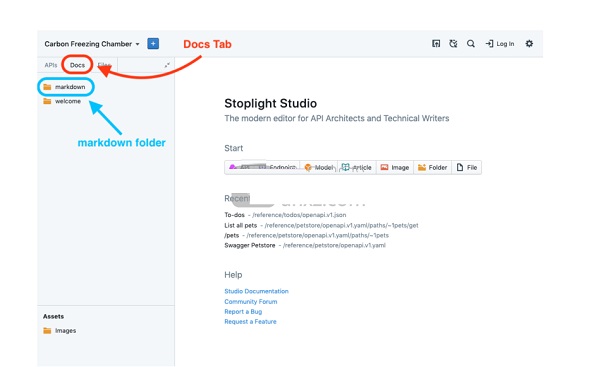Viewport: 600px width, 367px height.
Task: Switch to the Docs tab
Action: point(77,65)
